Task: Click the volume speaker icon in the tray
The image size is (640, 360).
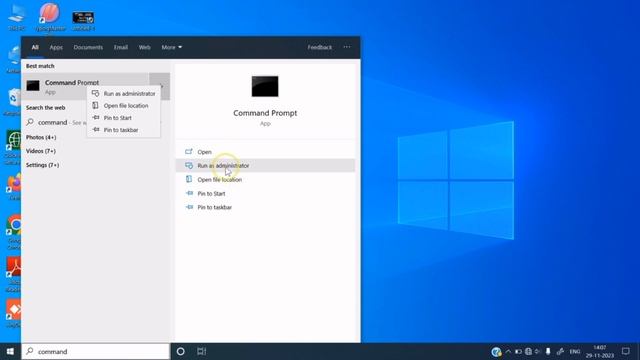Action: click(538, 351)
